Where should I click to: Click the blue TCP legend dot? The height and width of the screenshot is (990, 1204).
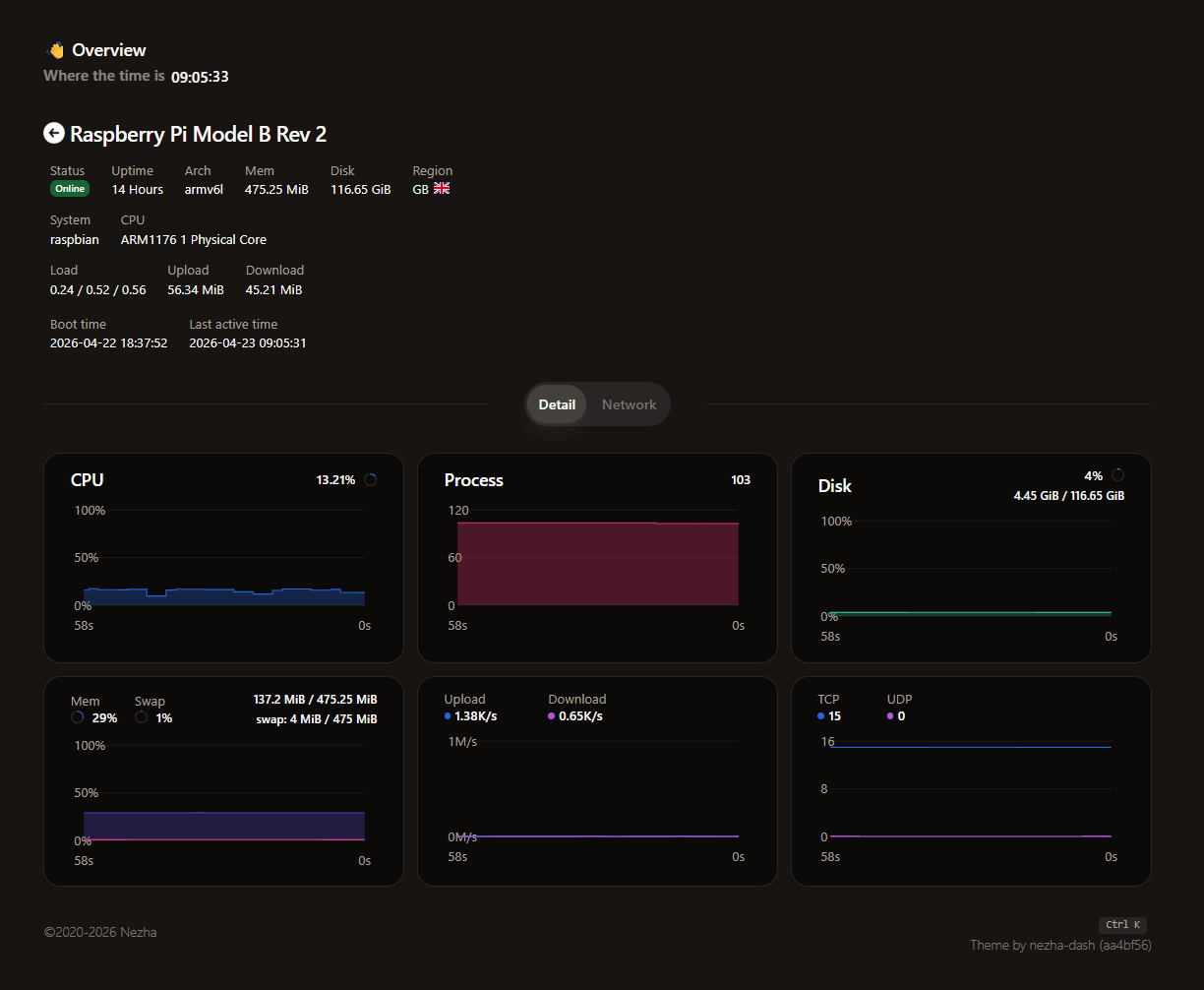tap(821, 716)
